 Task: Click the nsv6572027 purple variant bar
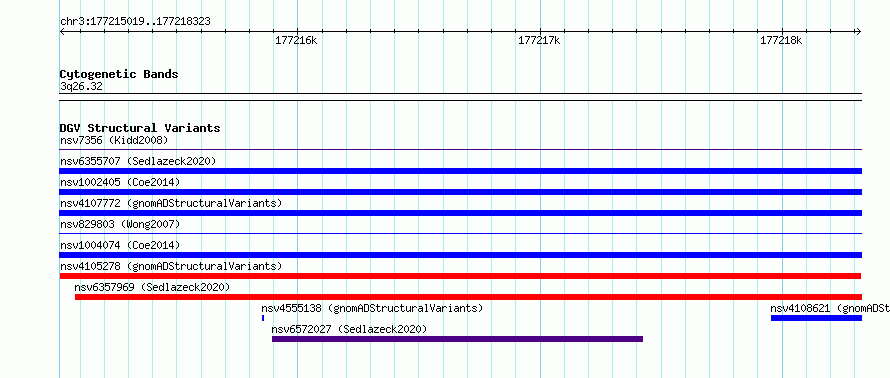coord(457,339)
